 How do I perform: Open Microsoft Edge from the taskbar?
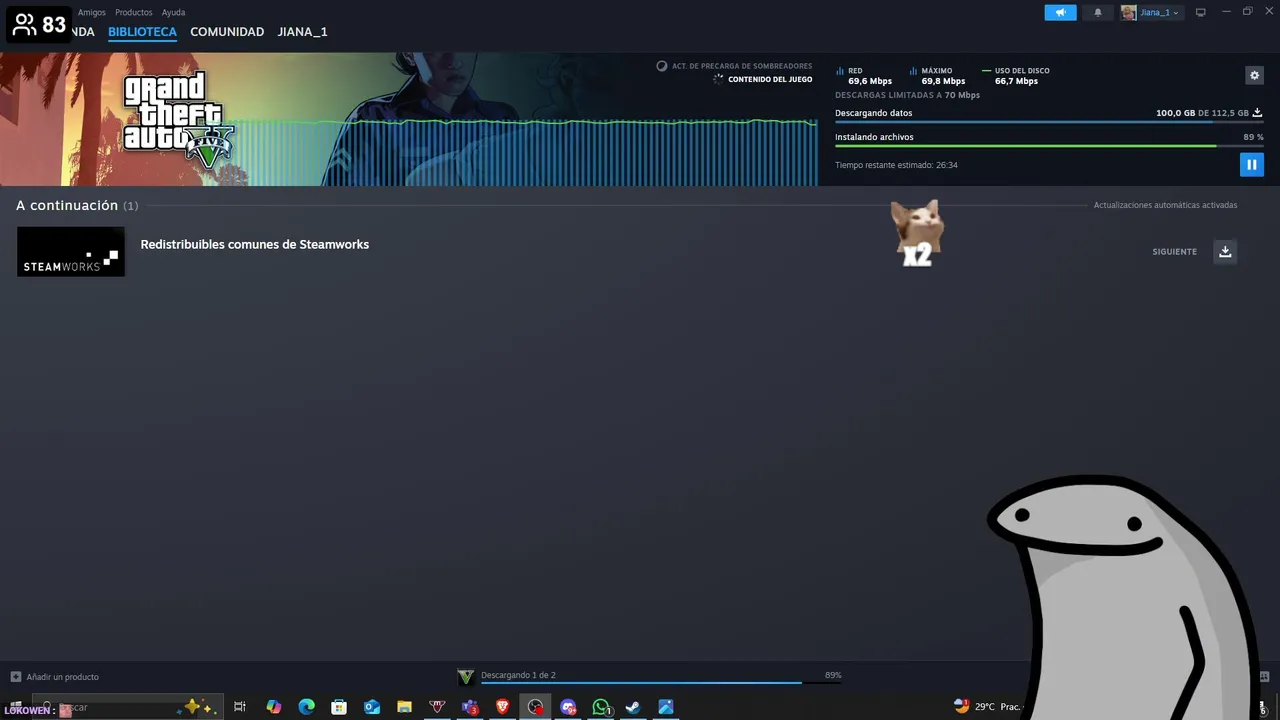click(x=306, y=707)
